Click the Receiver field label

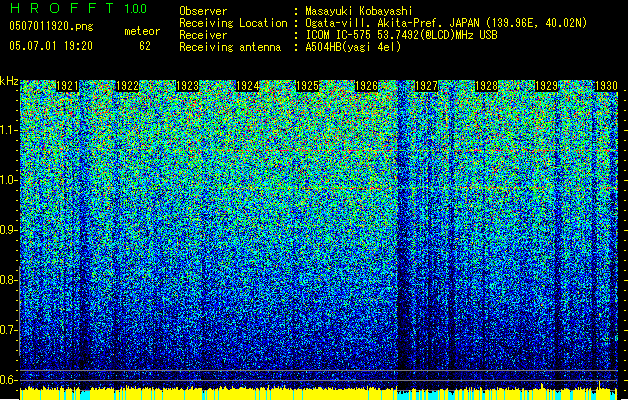pos(203,35)
